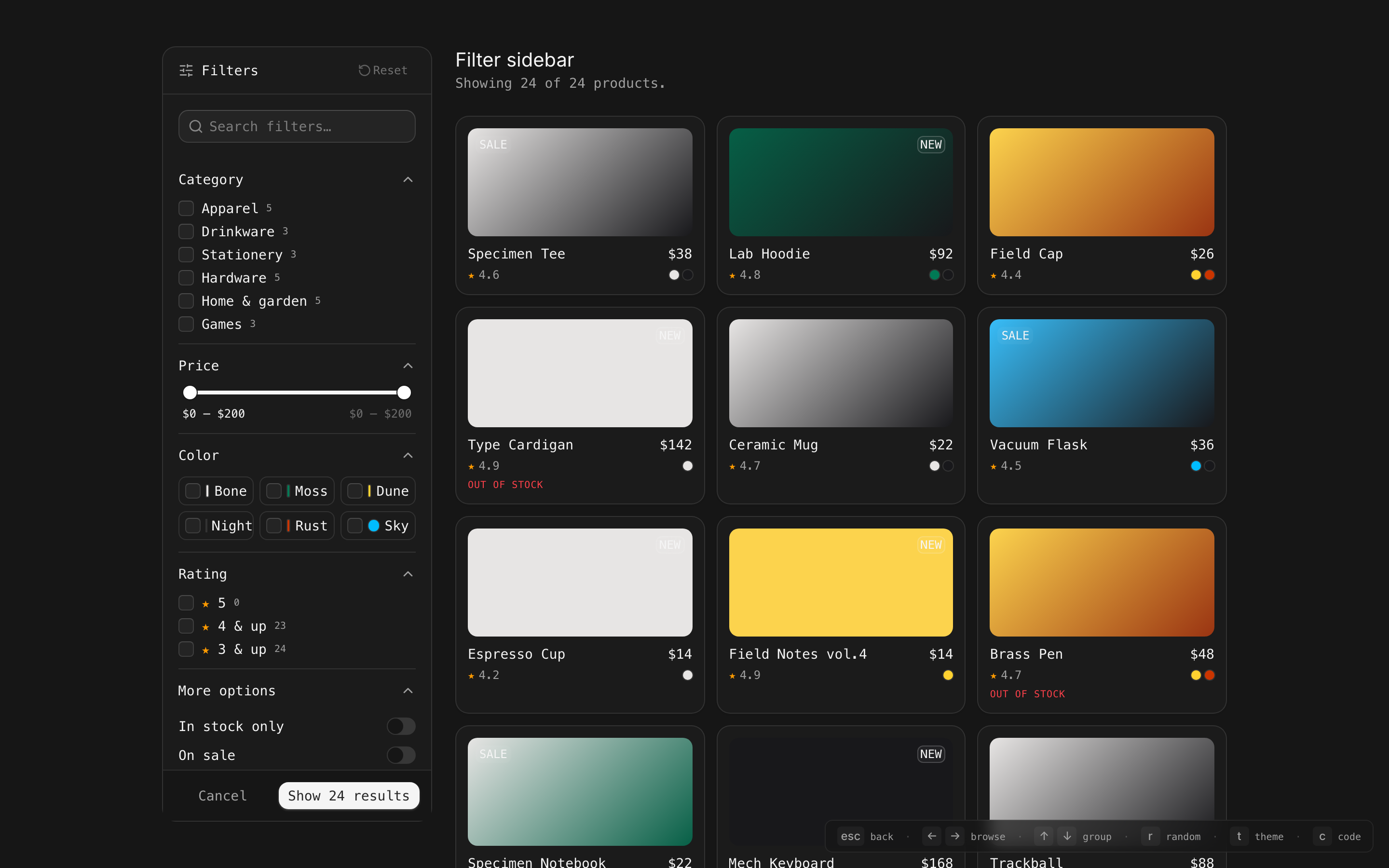Click the right price slider handle
The height and width of the screenshot is (868, 1389).
pos(404,393)
